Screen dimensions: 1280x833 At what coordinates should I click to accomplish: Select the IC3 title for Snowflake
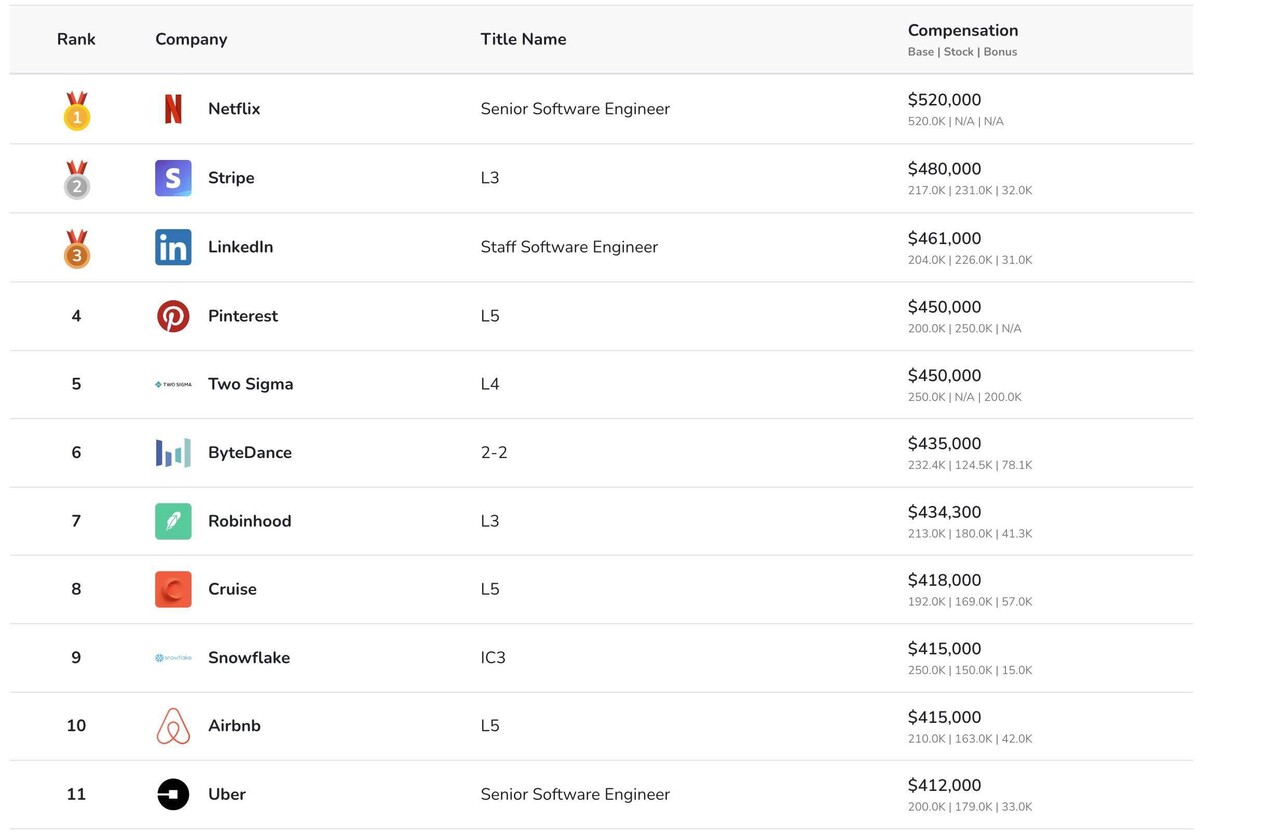pos(493,658)
